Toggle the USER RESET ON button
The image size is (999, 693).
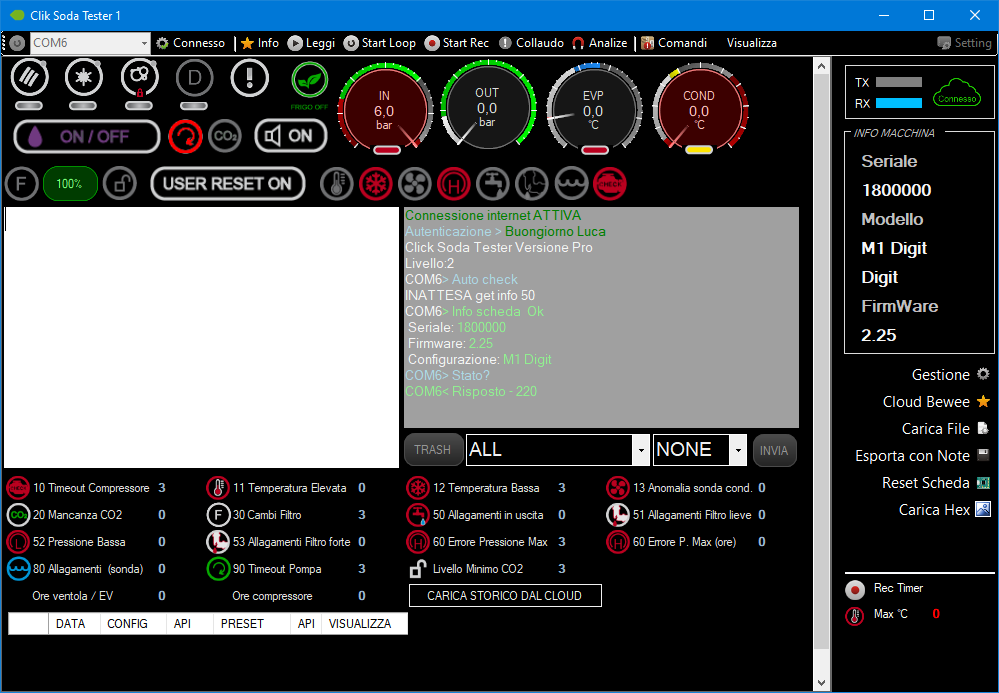[227, 184]
